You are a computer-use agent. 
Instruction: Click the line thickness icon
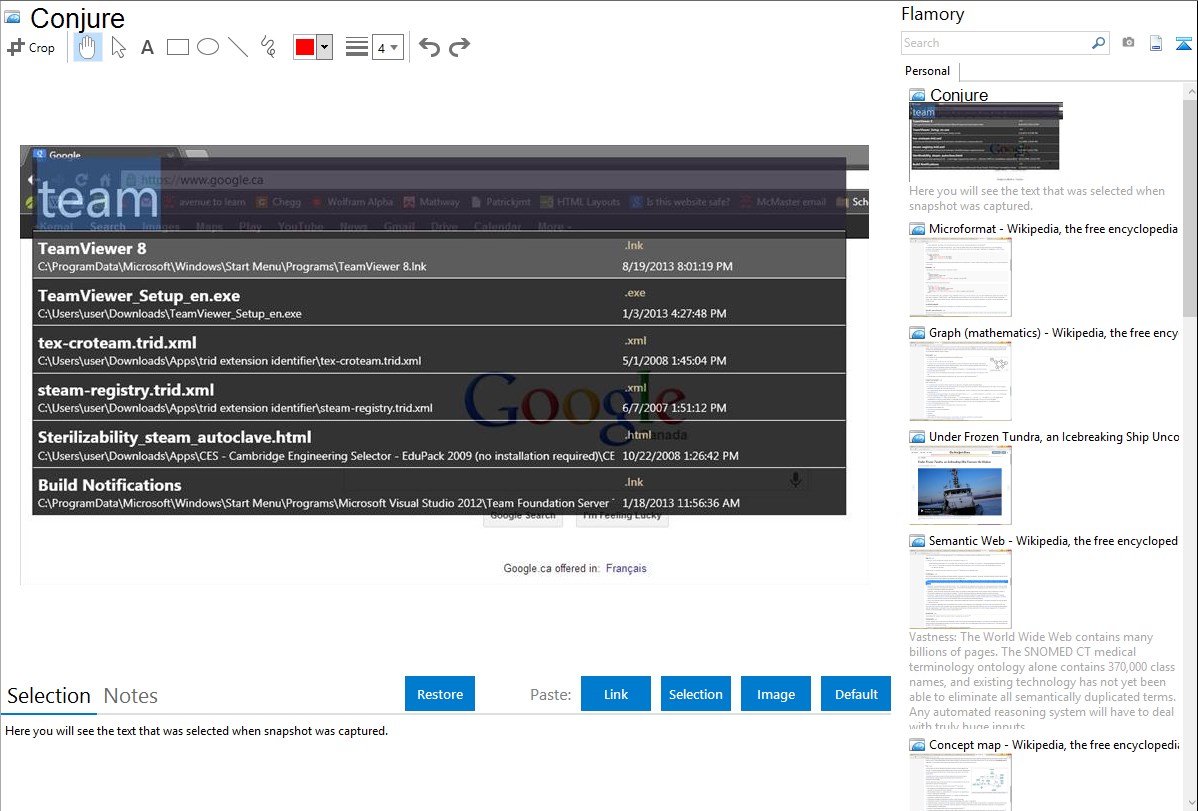click(357, 47)
